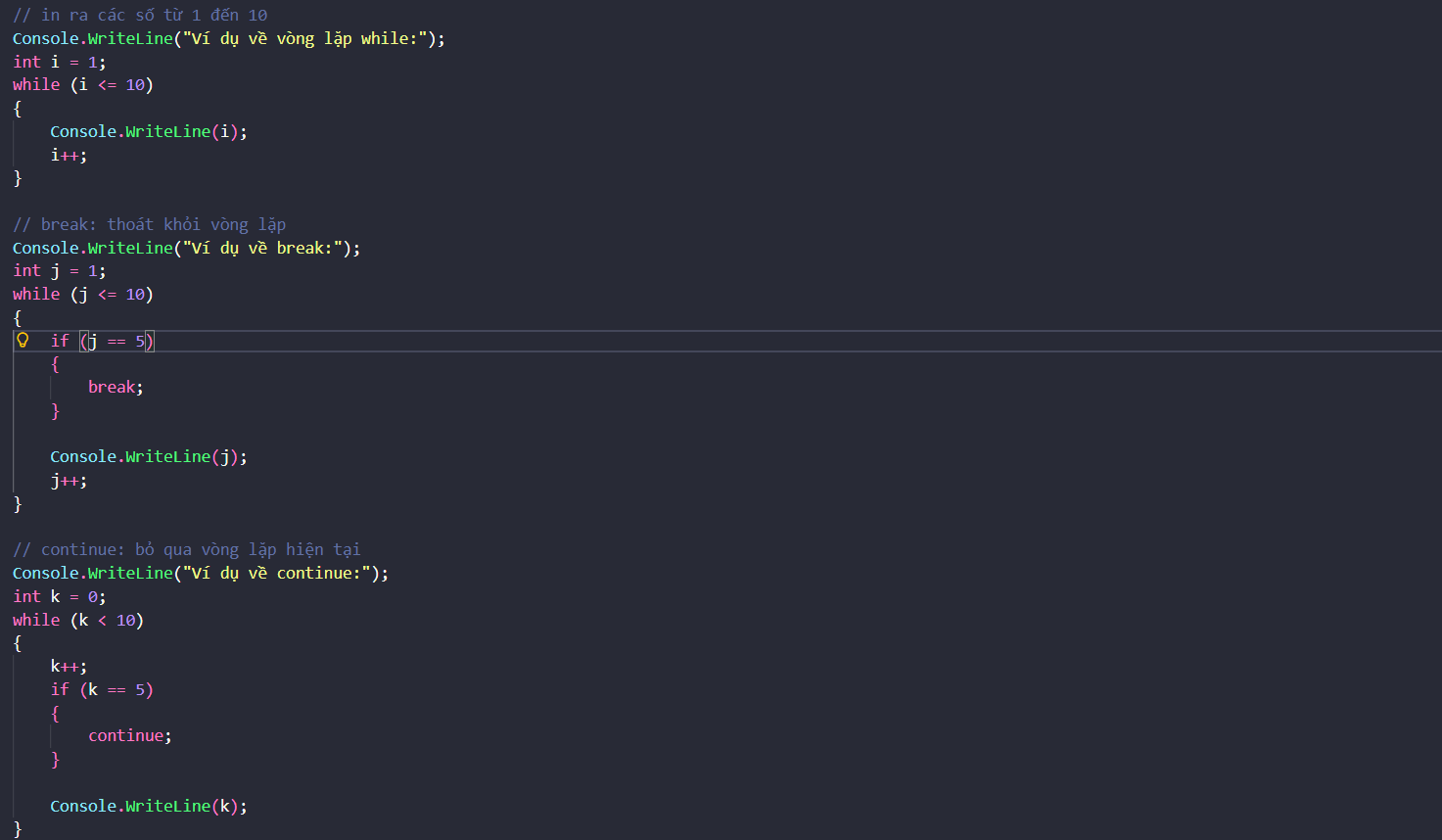The image size is (1442, 840).
Task: Click the 'j++;' increment statement
Action: click(x=69, y=481)
